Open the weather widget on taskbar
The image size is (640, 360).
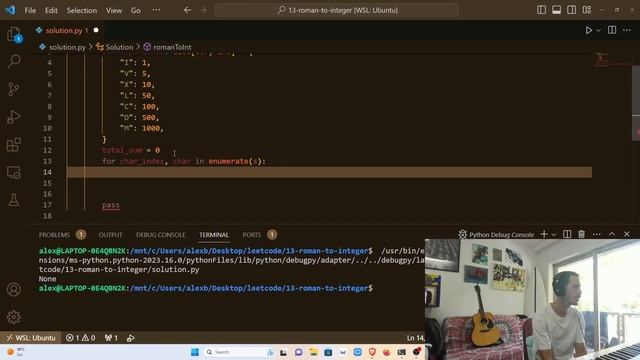pos(16,352)
